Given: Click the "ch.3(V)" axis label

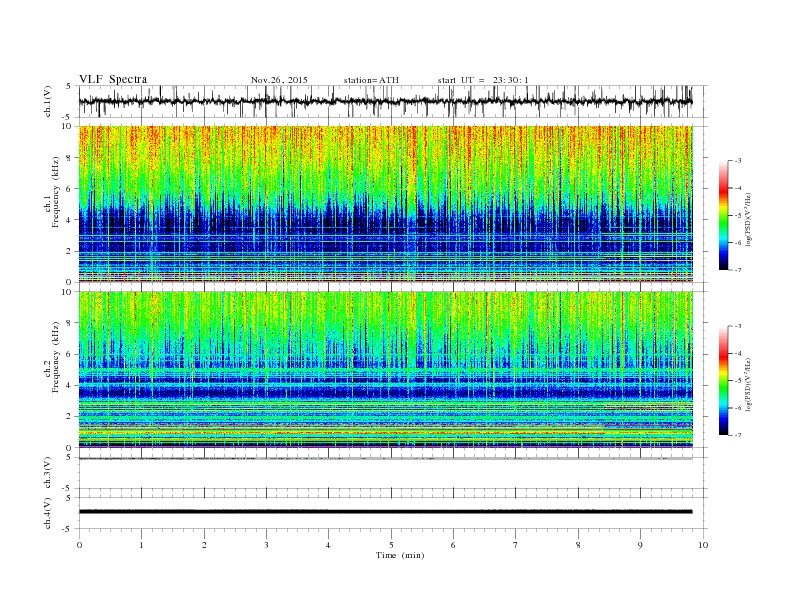Looking at the screenshot, I should coord(48,474).
